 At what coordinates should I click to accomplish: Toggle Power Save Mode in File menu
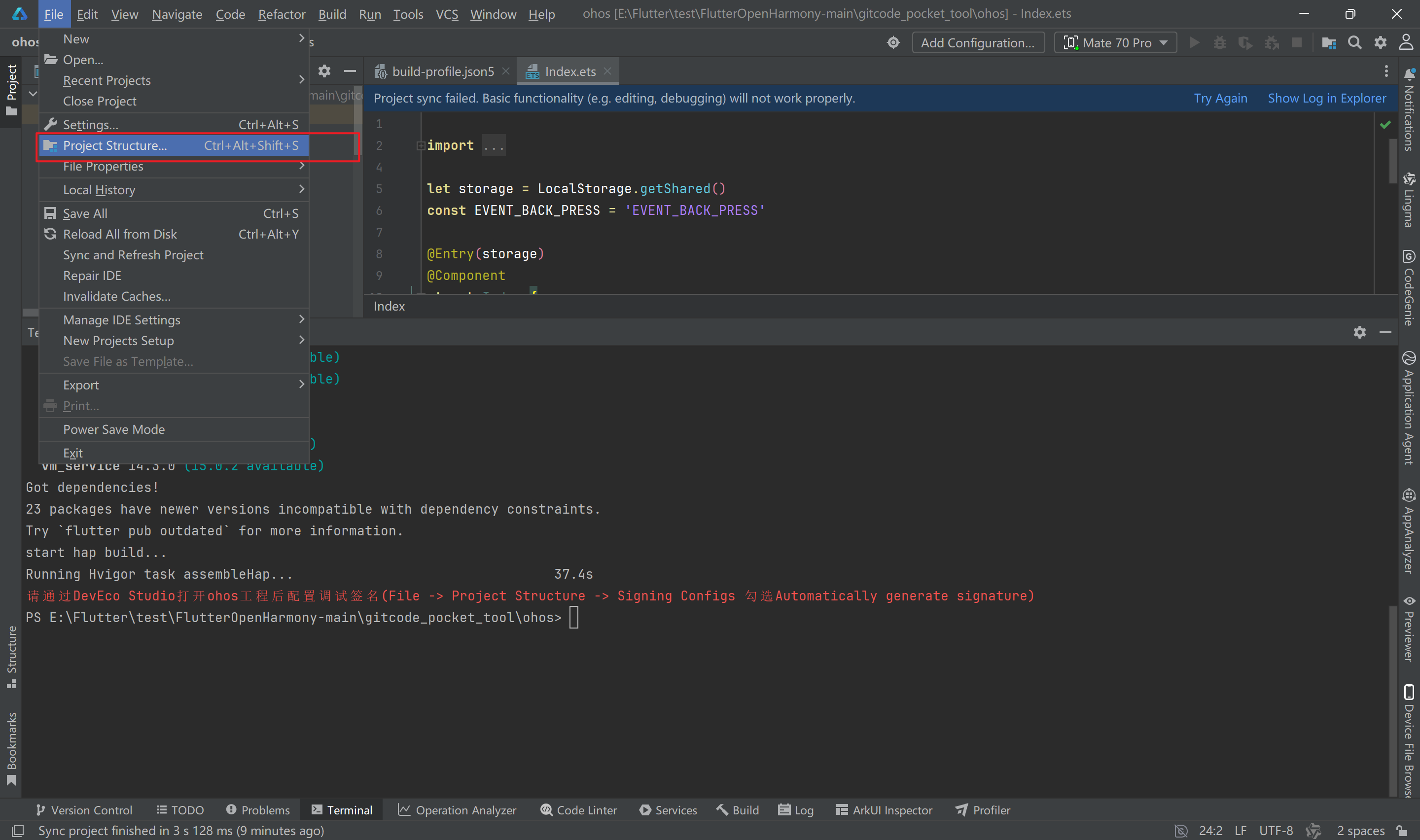pos(114,430)
